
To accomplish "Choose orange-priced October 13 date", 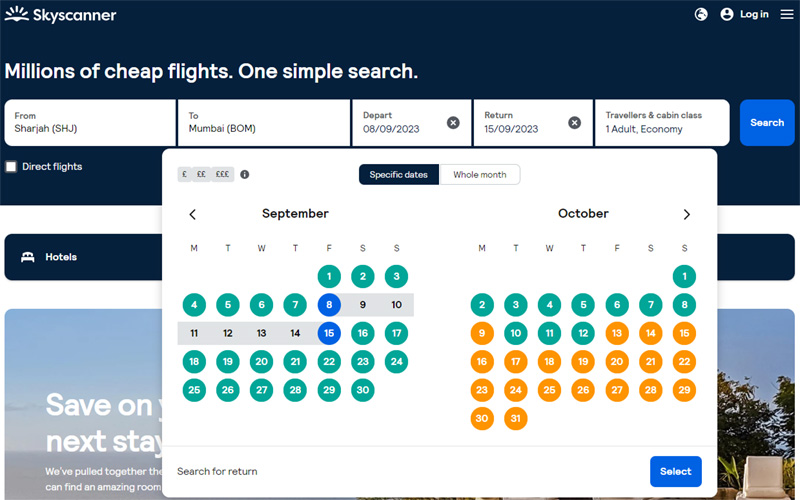I will [x=617, y=333].
